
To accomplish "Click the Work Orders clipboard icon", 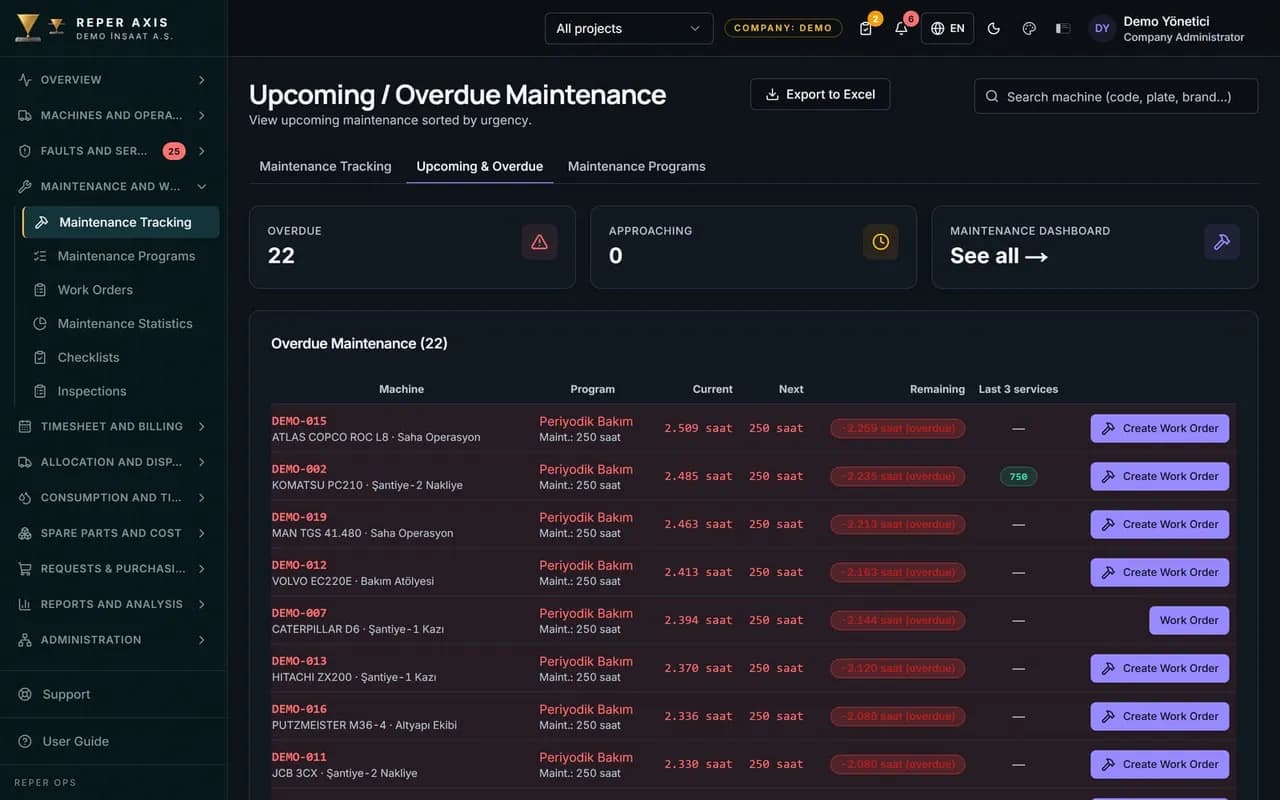I will (x=40, y=290).
